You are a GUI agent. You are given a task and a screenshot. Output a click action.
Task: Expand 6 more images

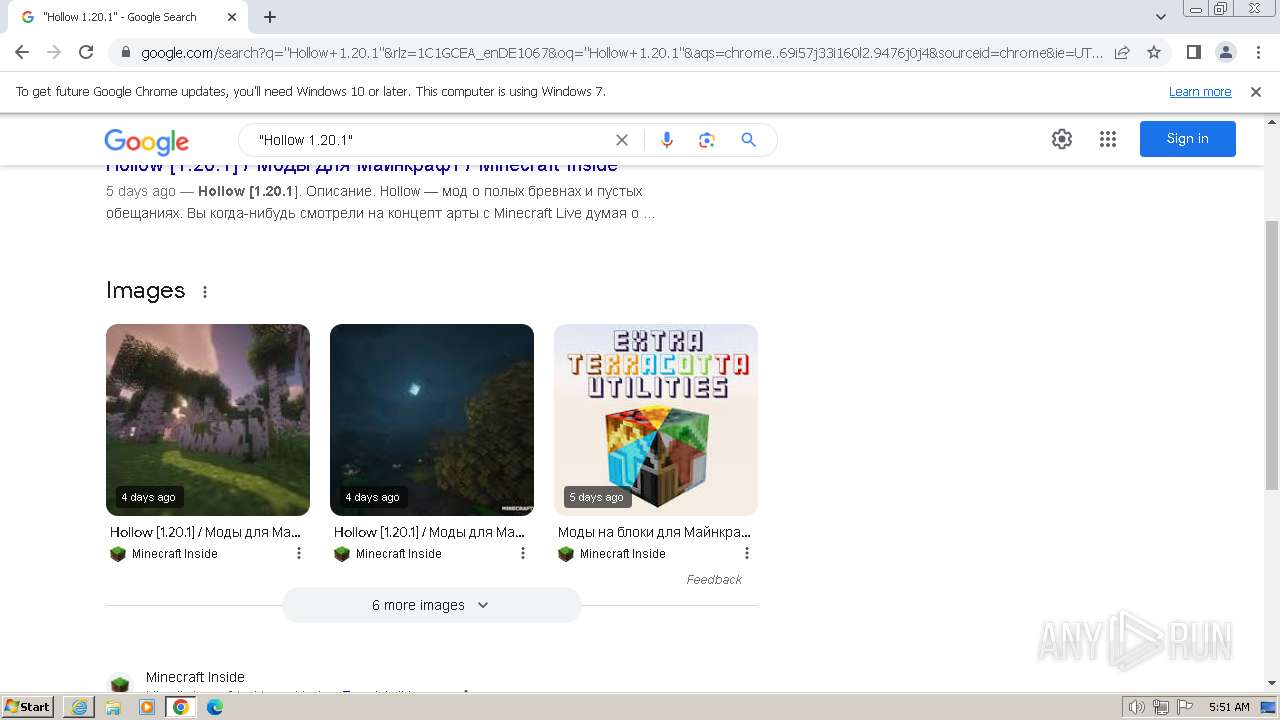(x=431, y=605)
